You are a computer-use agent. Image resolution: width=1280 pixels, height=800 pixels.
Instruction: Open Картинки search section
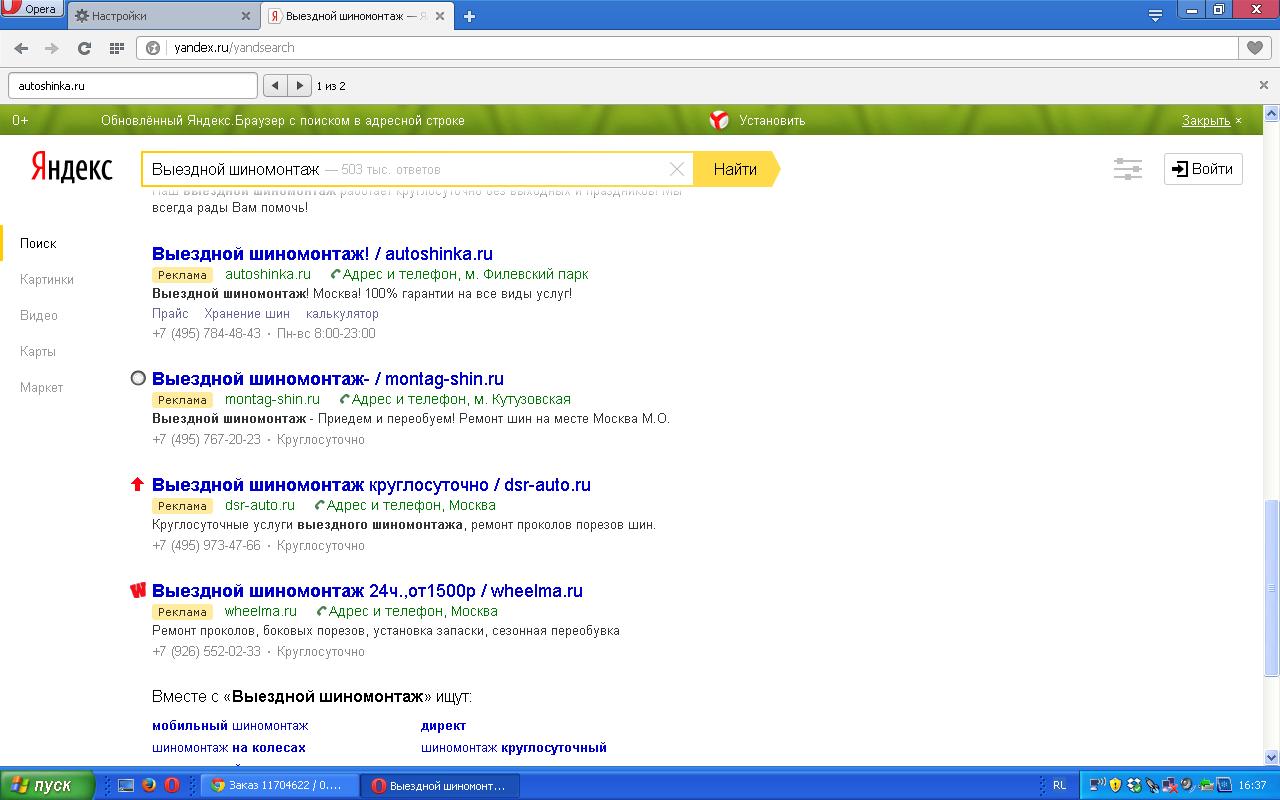coord(47,280)
